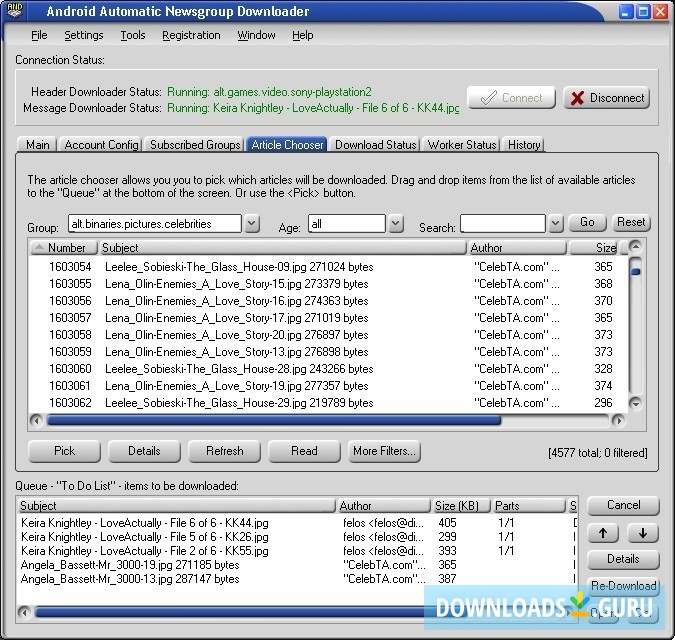675x640 pixels.
Task: Open the Age dropdown arrow
Action: click(x=396, y=224)
